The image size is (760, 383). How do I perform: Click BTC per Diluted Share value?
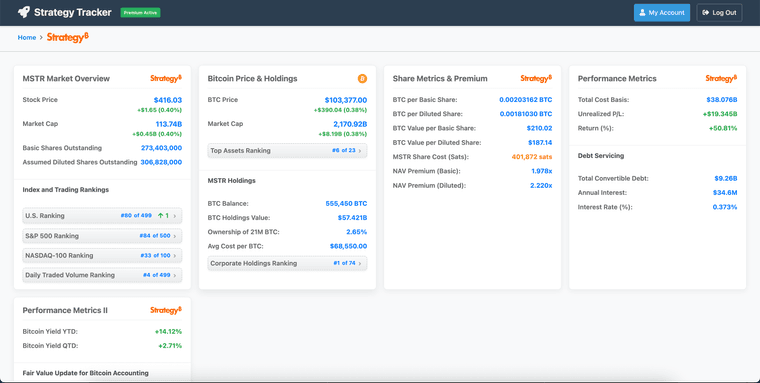tap(526, 114)
